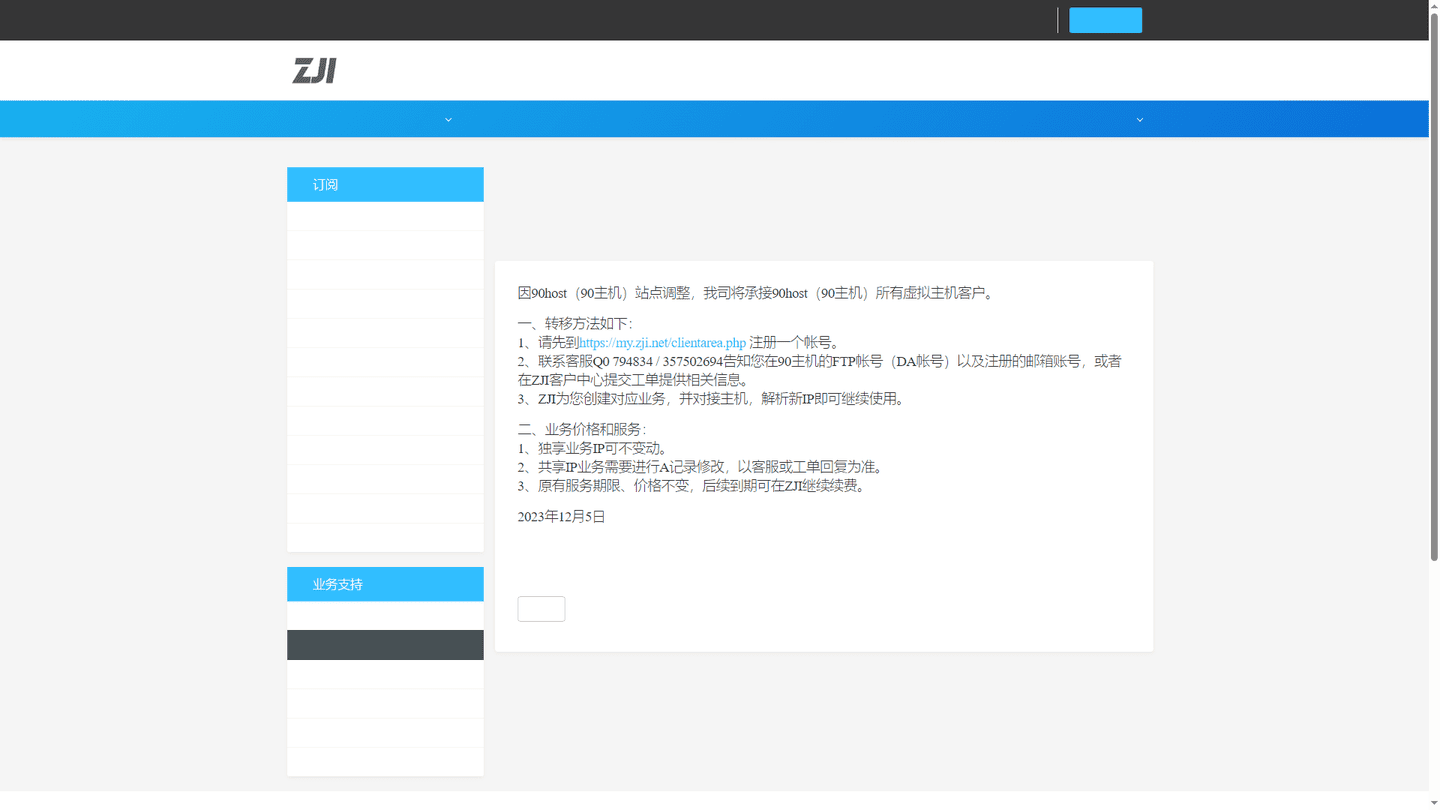
Task: Click the 业务支持 sidebar panel header
Action: pos(385,584)
